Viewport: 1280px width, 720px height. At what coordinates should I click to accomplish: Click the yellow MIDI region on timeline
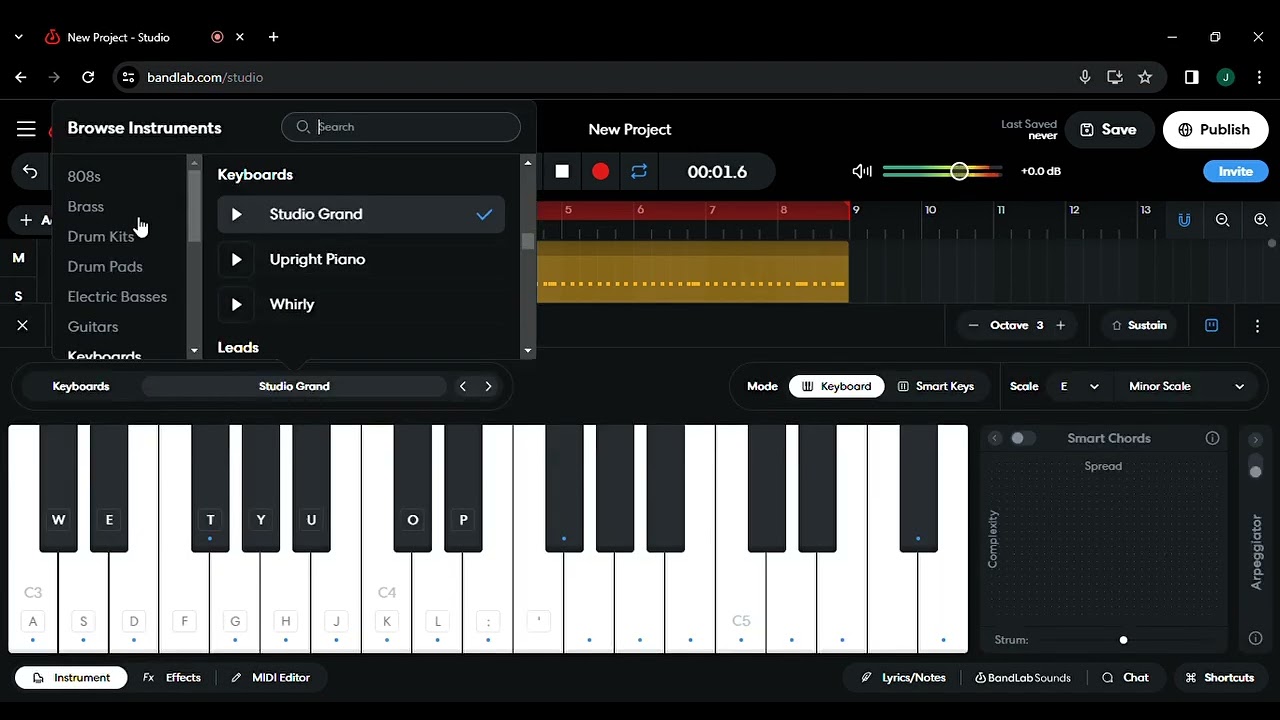(692, 272)
